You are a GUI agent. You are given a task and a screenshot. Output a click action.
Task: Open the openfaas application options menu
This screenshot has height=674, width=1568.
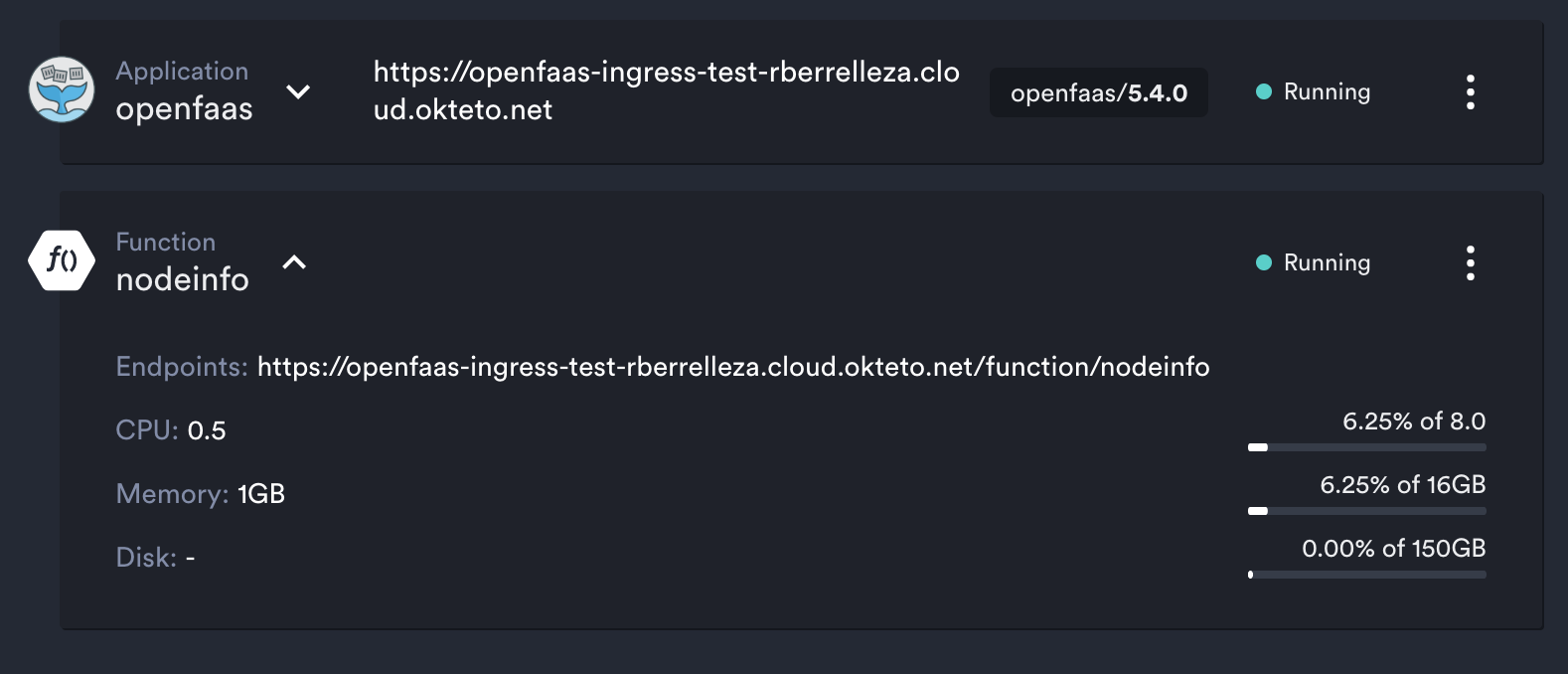[x=1471, y=92]
